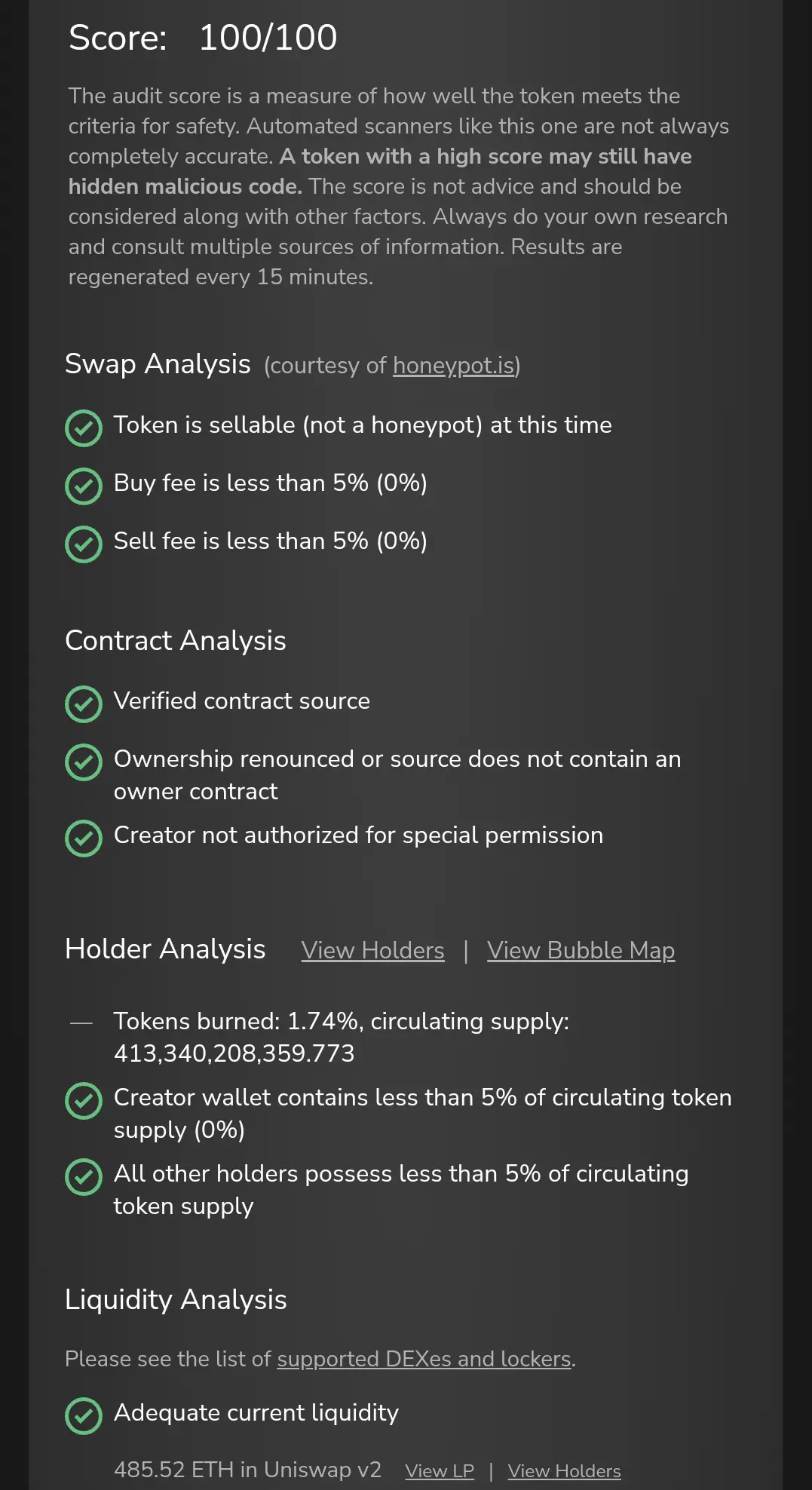Click the All other holders check icon

pyautogui.click(x=84, y=1176)
